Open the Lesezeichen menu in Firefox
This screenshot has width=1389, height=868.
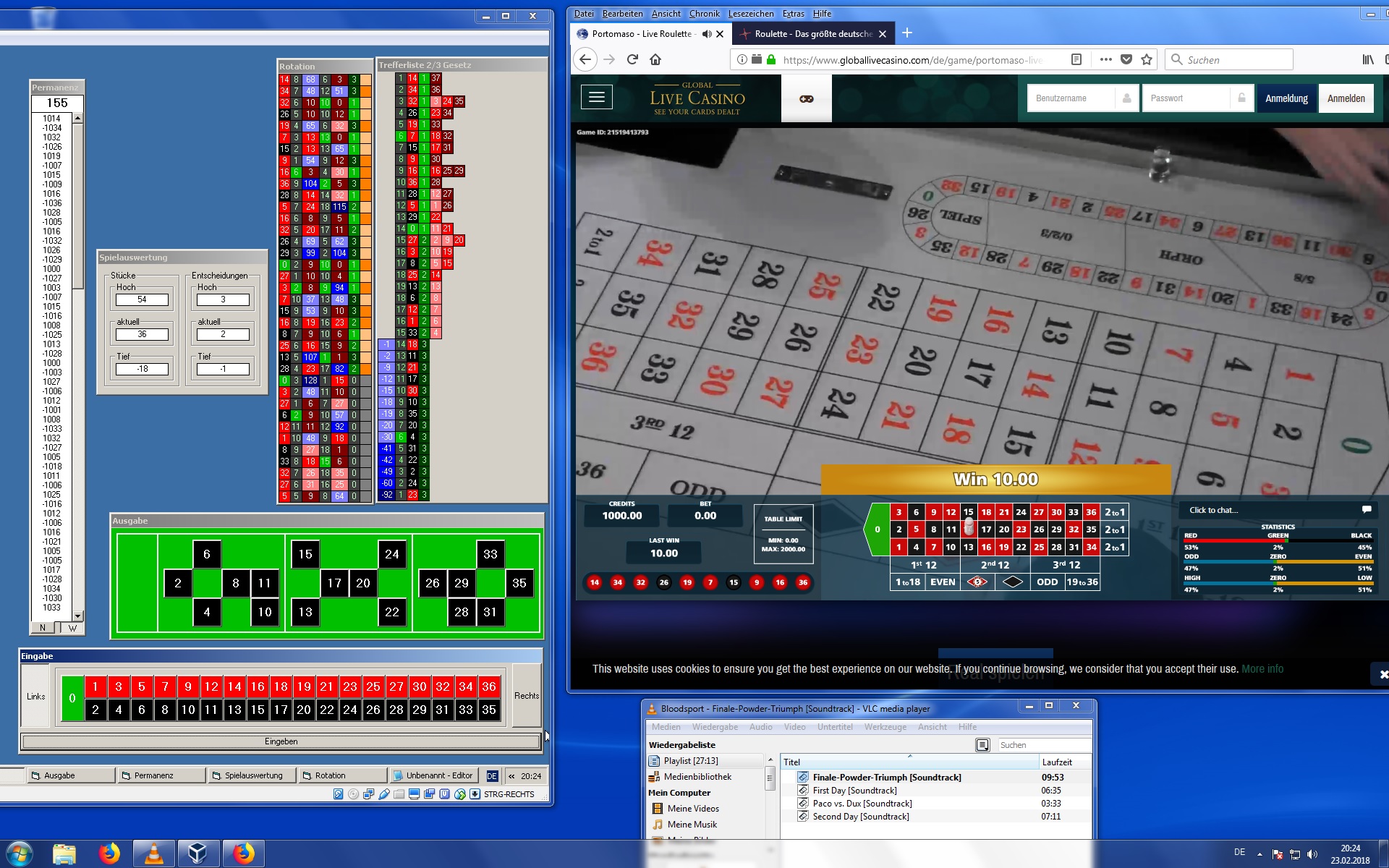750,14
